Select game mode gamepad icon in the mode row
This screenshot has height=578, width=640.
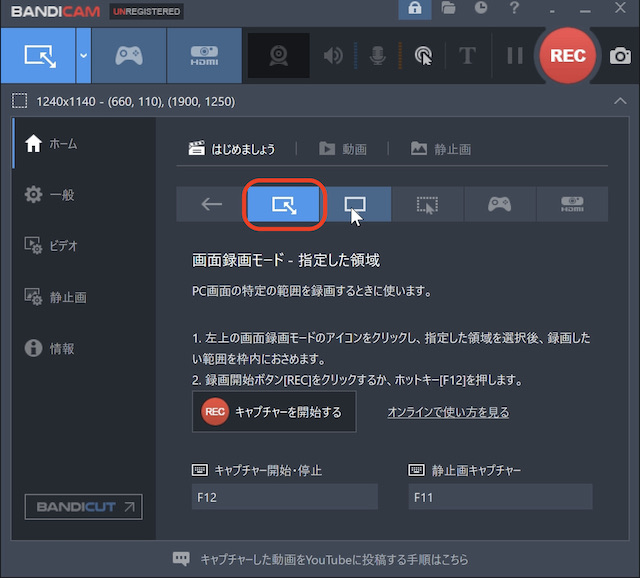click(x=500, y=204)
